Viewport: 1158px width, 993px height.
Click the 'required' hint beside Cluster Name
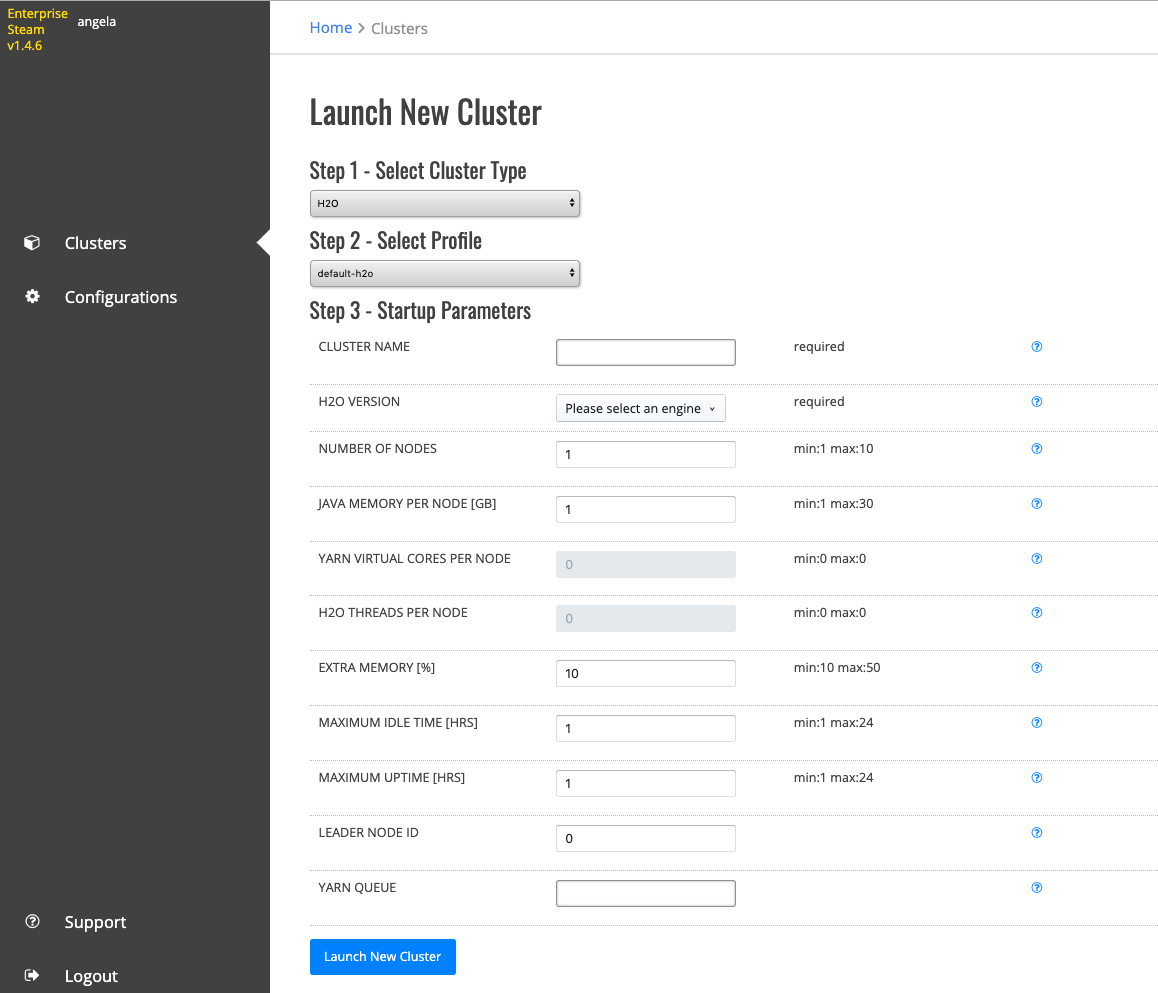[819, 347]
